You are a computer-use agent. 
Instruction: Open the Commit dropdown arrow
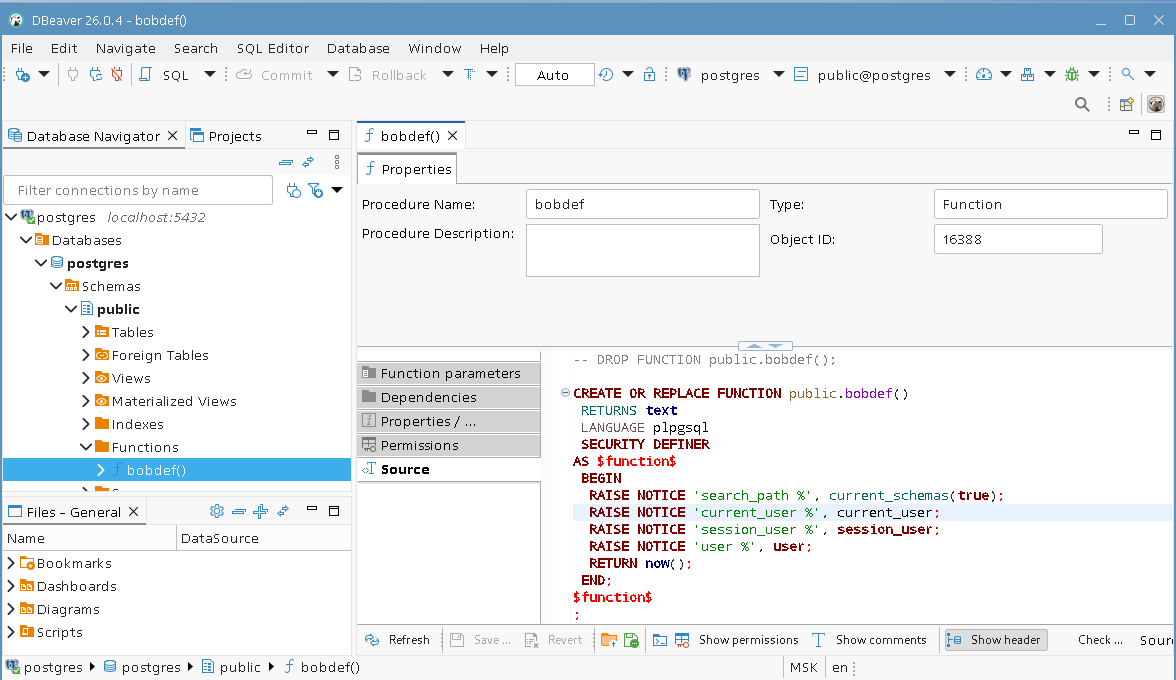click(333, 74)
